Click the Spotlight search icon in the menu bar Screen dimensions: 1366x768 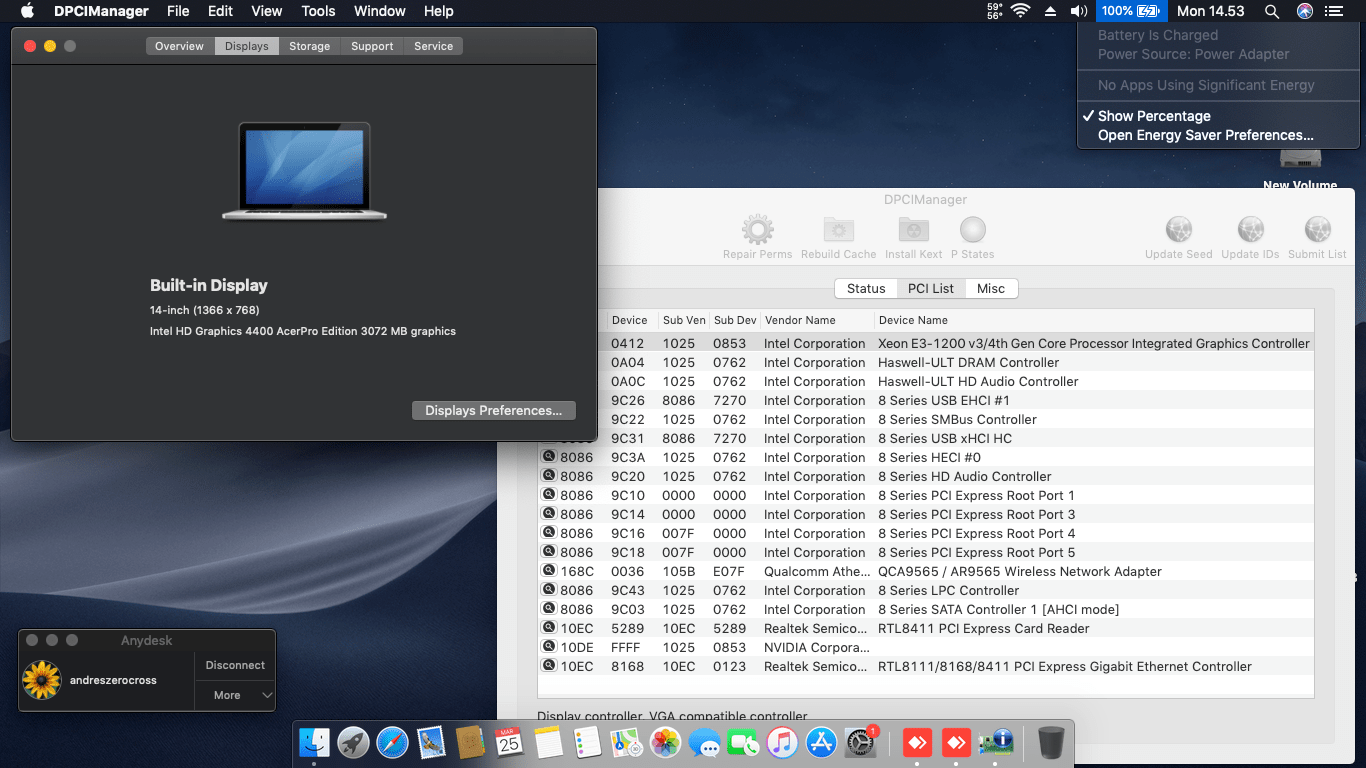(1272, 11)
